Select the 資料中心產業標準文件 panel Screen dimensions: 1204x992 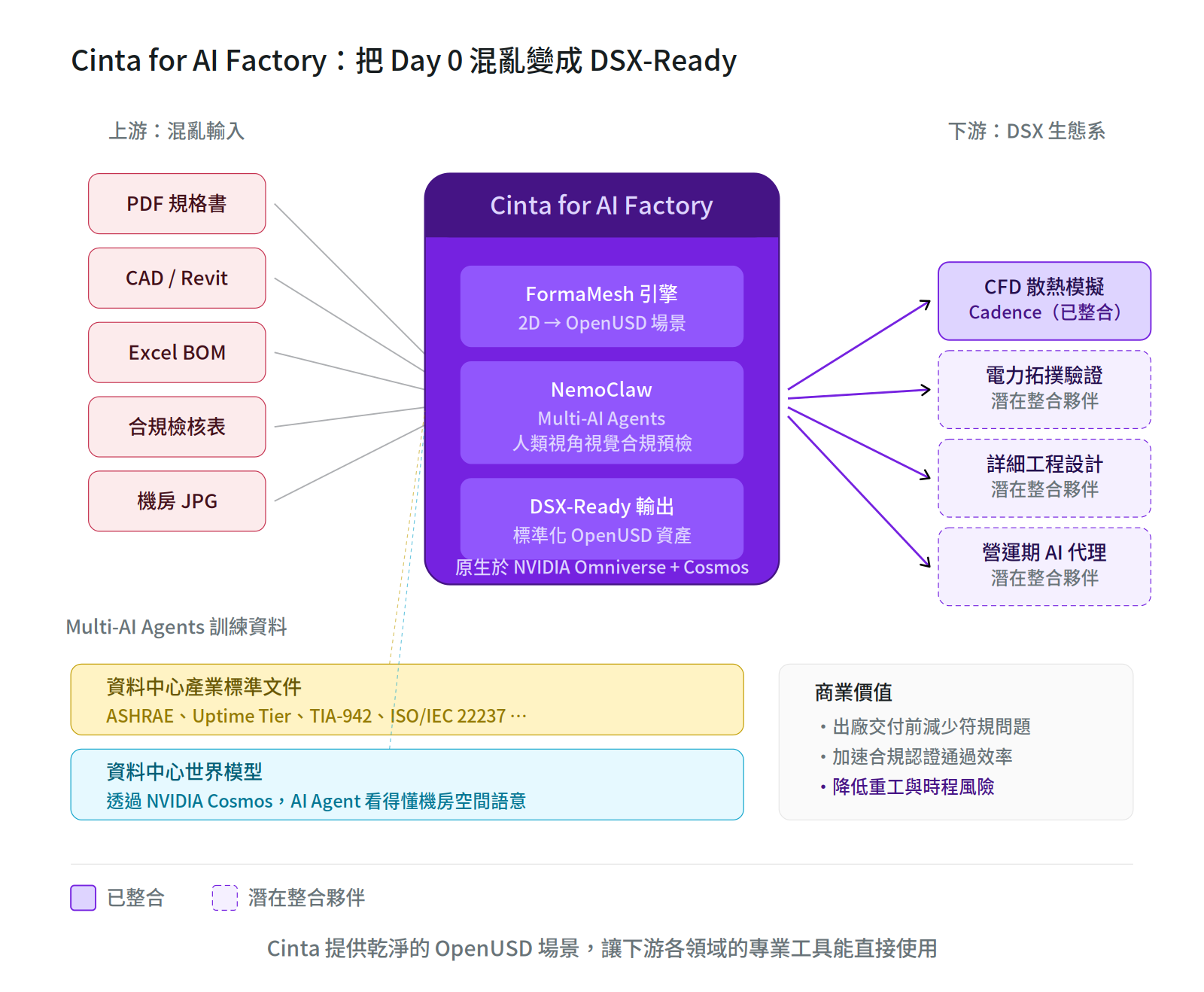(407, 699)
